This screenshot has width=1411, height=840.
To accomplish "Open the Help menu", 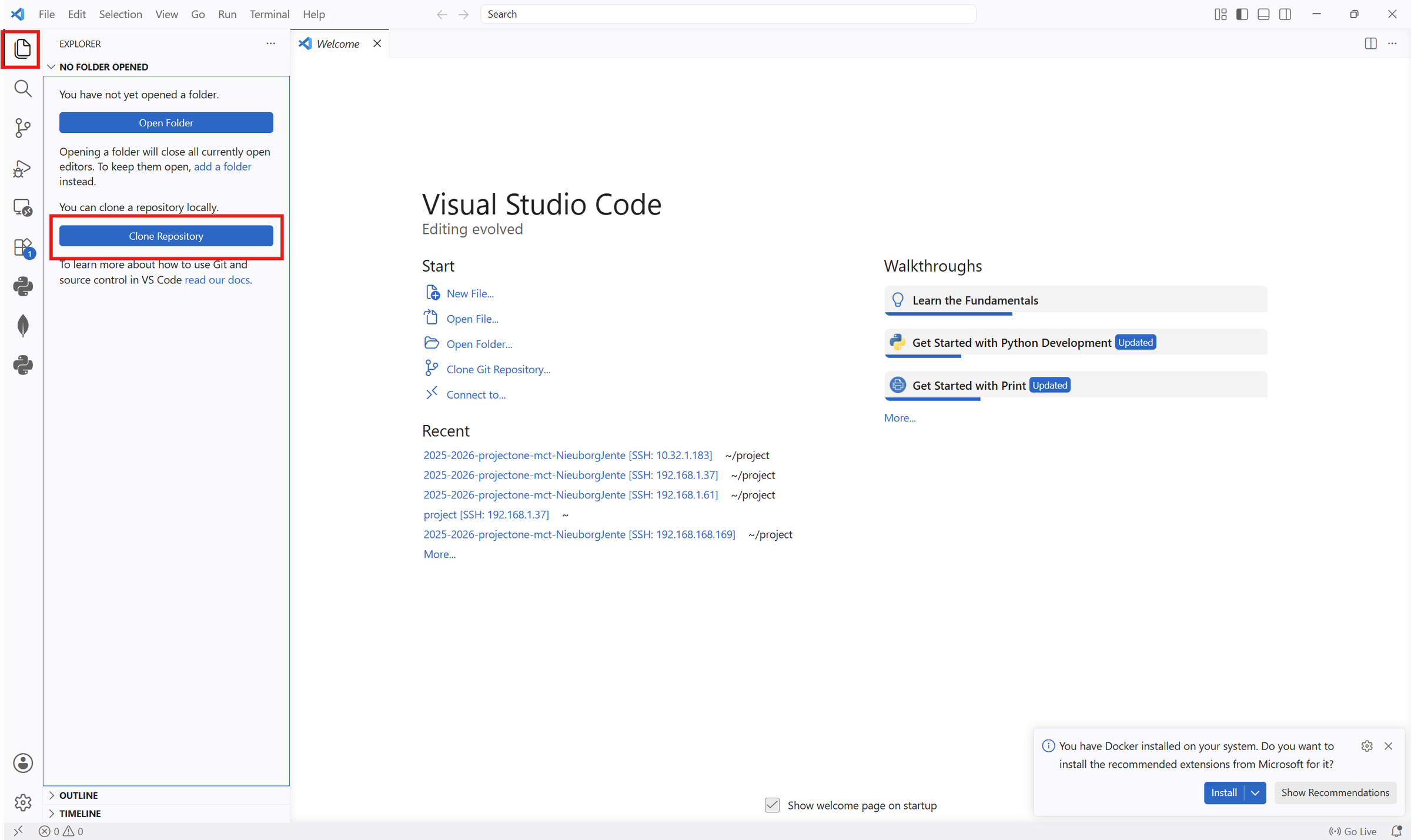I will [x=314, y=14].
